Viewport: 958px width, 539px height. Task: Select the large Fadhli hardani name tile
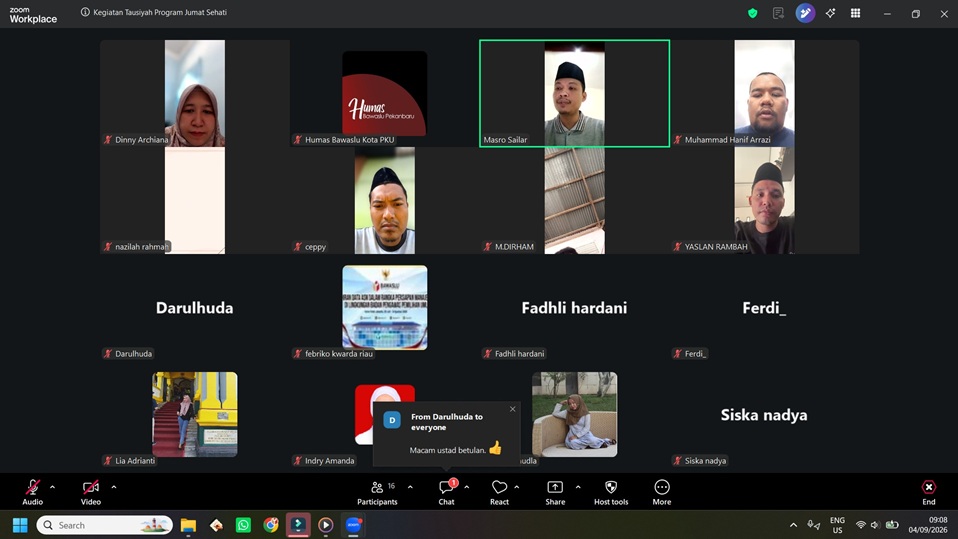[x=574, y=307]
